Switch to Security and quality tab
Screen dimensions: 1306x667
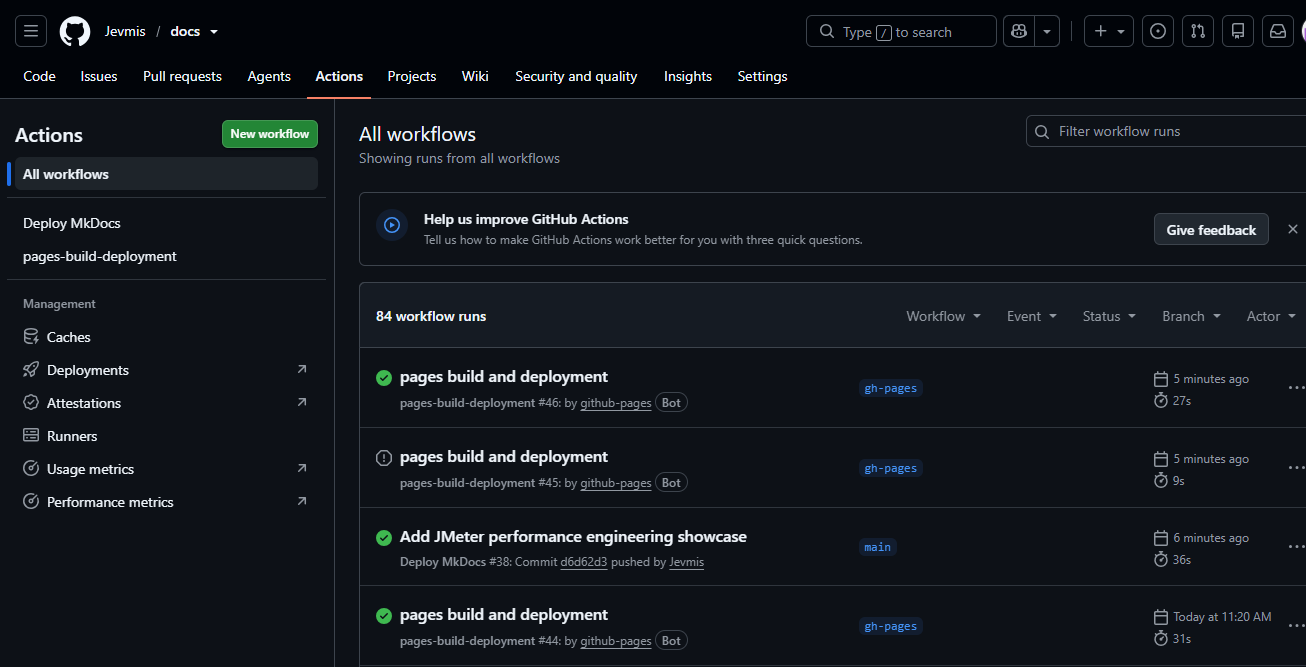576,76
